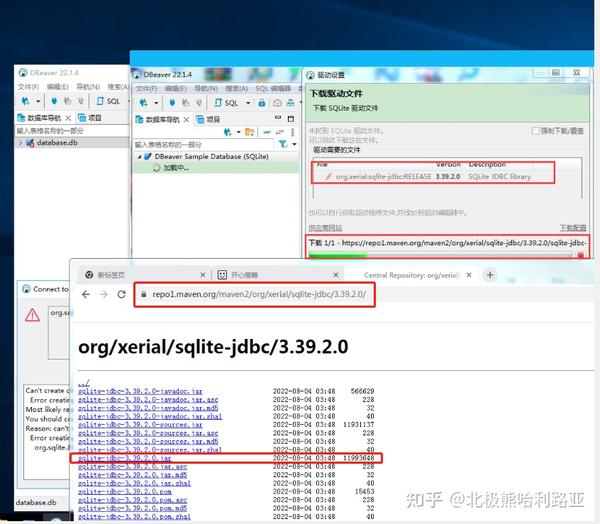
Task: Select DBeaver Sample Database (SQLite) tree item
Action: [x=211, y=157]
